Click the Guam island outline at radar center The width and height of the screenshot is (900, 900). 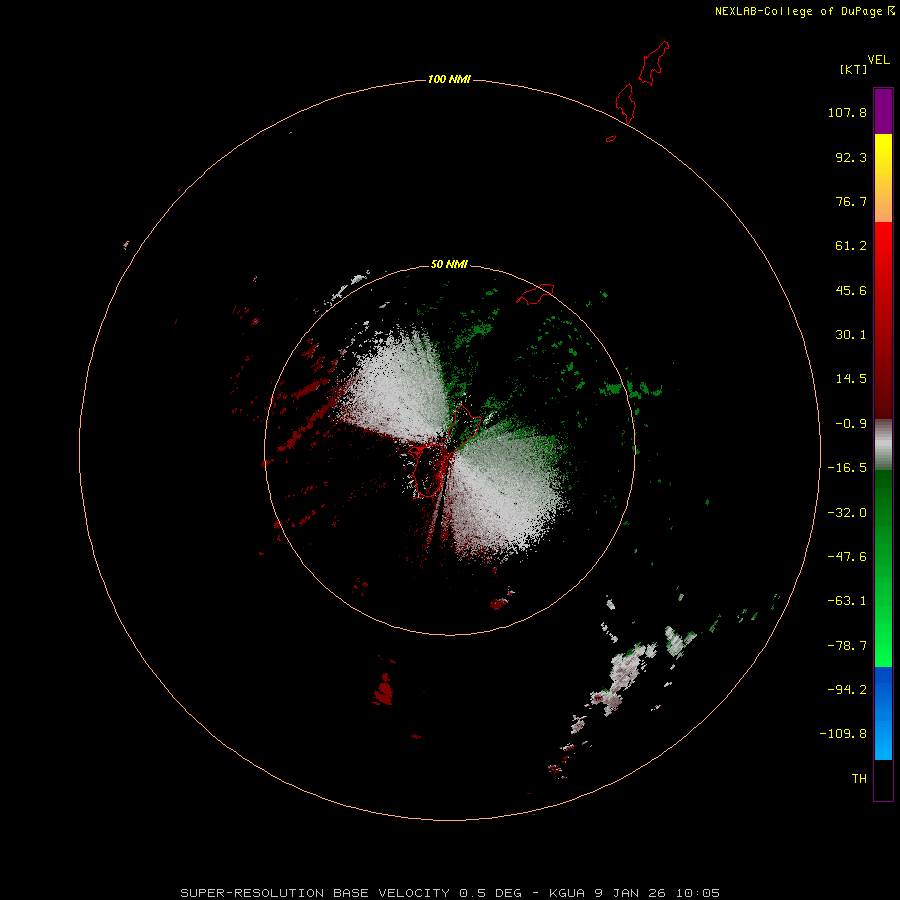tap(443, 451)
